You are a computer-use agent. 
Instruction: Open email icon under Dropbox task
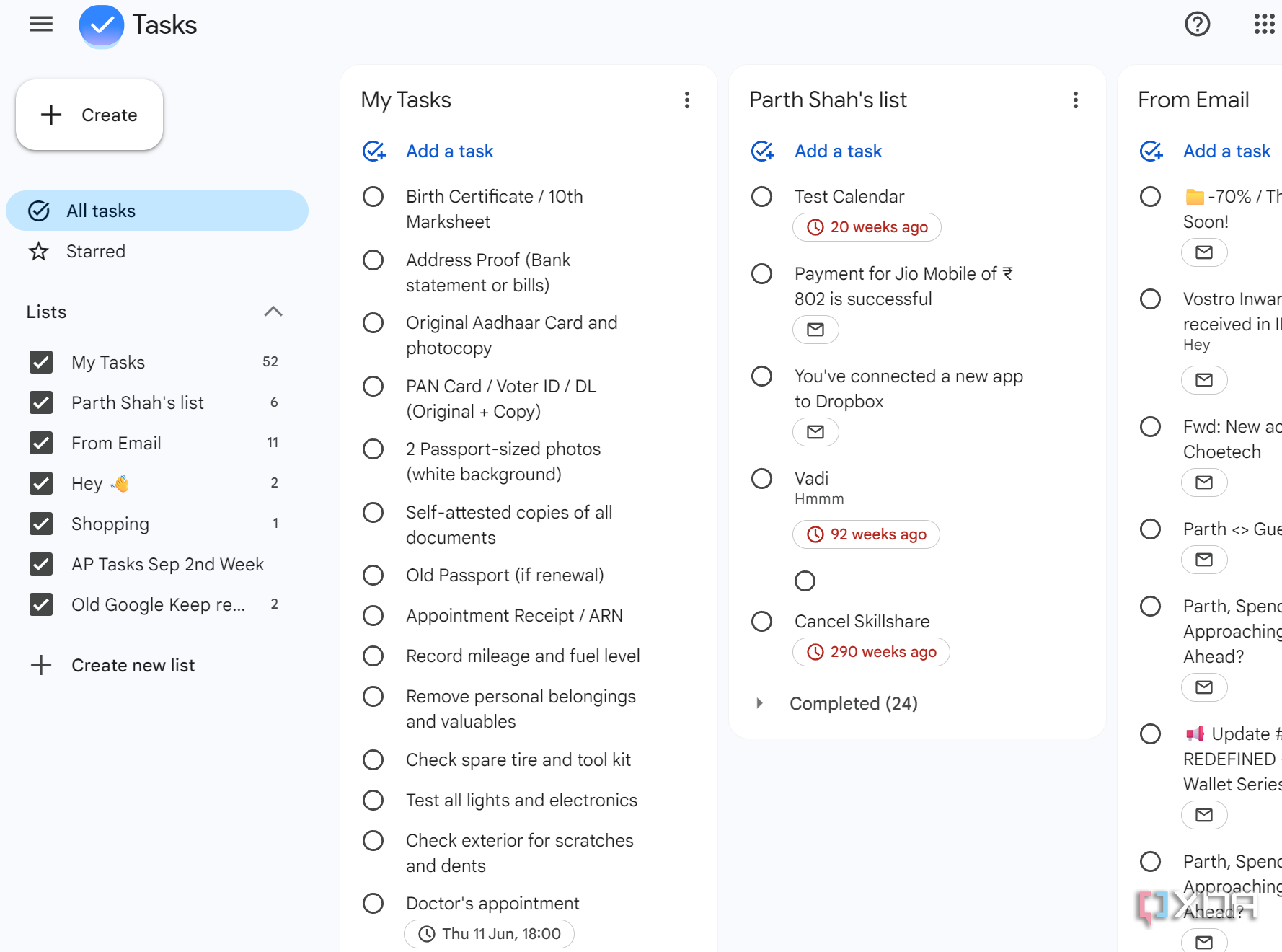click(x=815, y=432)
